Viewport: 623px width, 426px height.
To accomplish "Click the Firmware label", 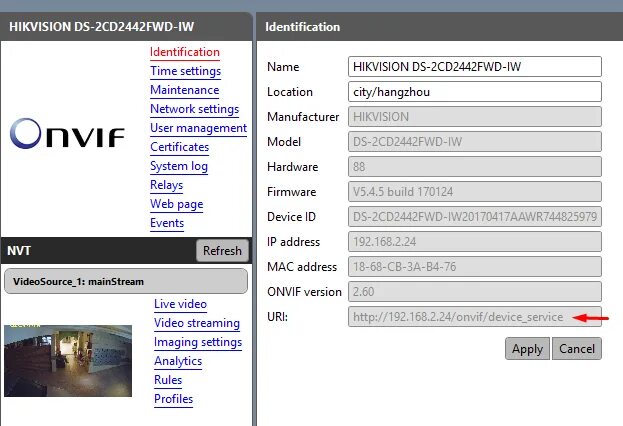I will [x=292, y=192].
